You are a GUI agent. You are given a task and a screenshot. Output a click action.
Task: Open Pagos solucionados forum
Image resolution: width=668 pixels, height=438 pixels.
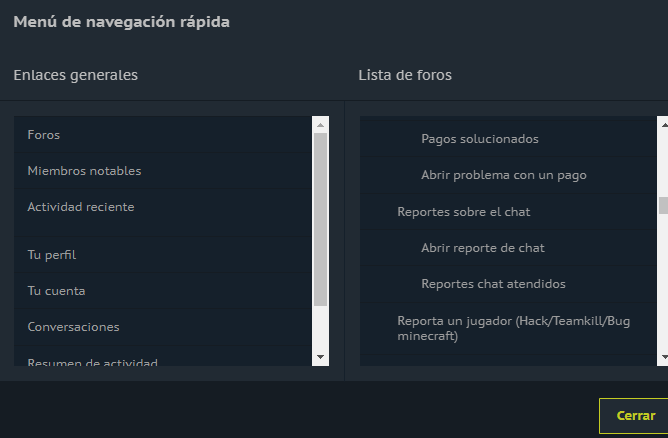click(x=480, y=139)
